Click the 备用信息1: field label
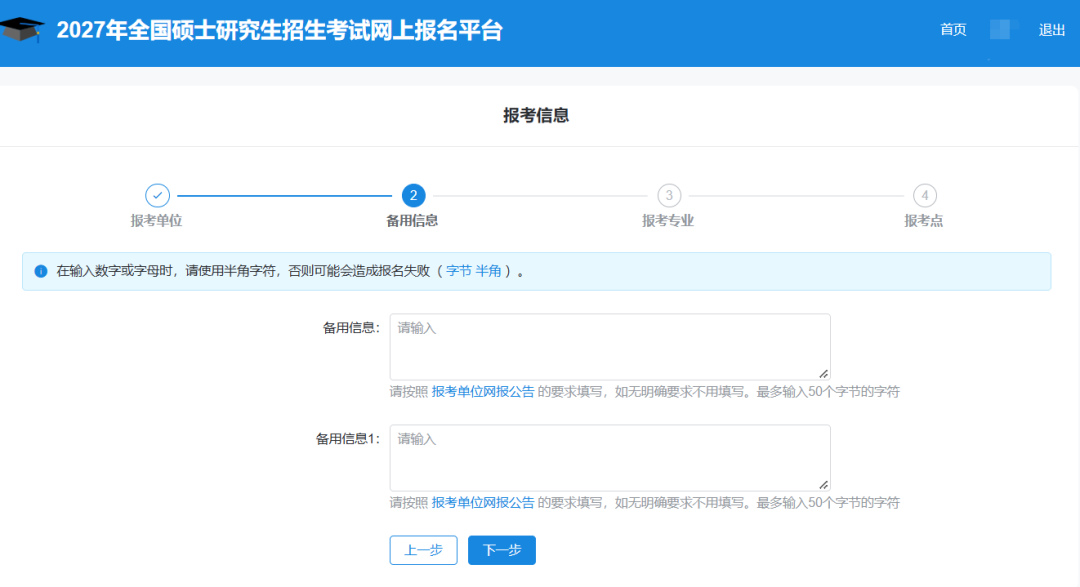The height and width of the screenshot is (587, 1080). click(348, 439)
